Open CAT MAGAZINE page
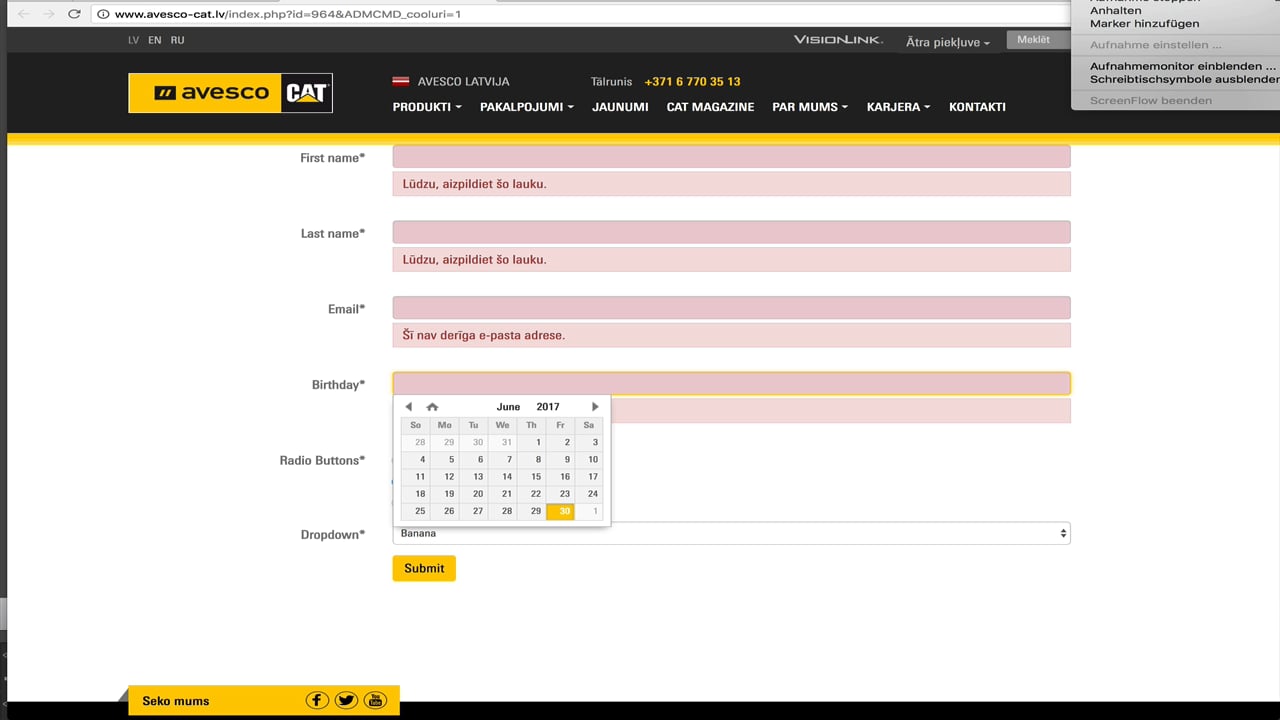Viewport: 1280px width, 720px height. tap(710, 107)
